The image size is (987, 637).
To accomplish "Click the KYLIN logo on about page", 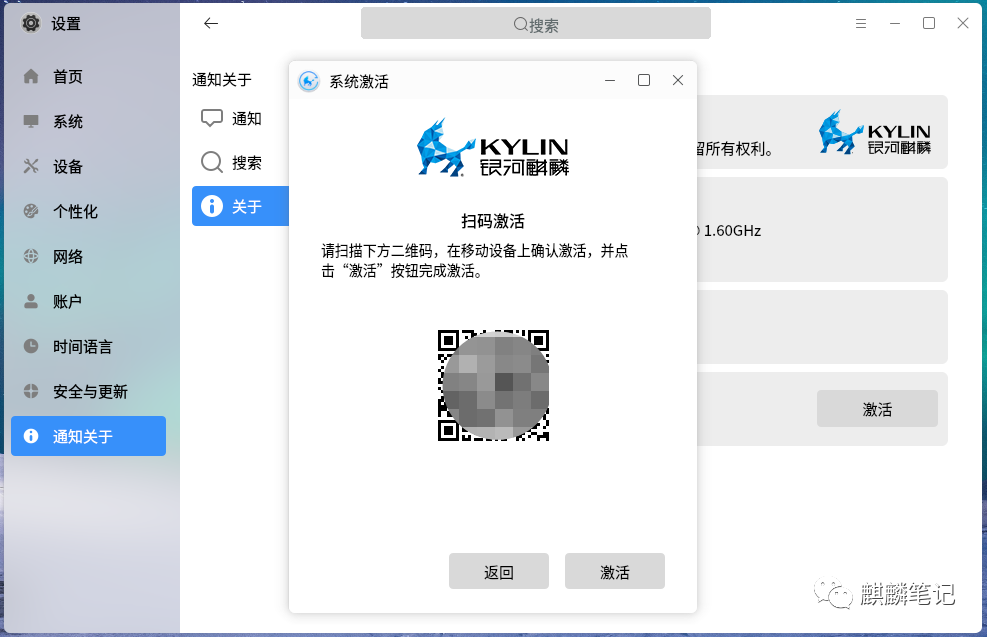I will pos(875,132).
